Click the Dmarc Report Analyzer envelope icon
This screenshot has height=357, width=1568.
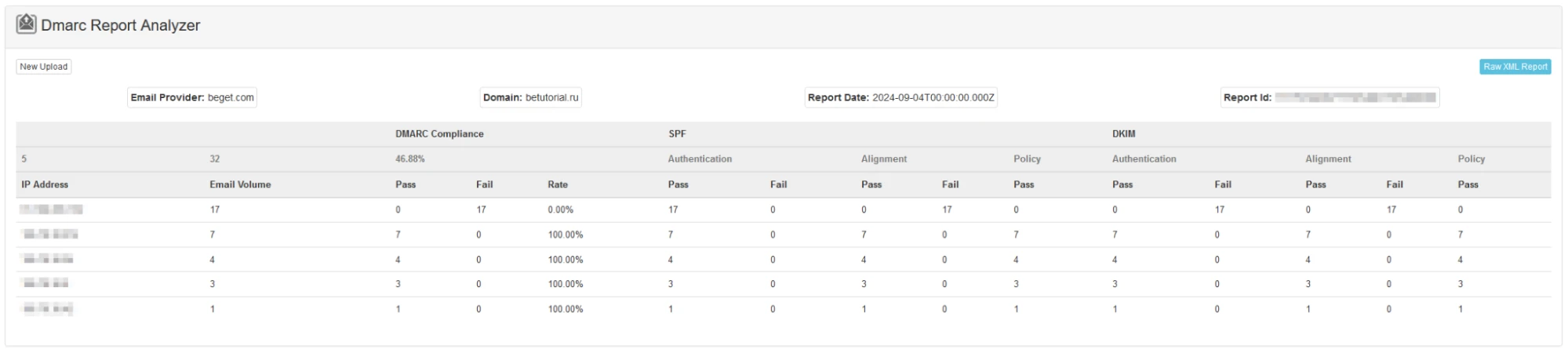coord(26,24)
